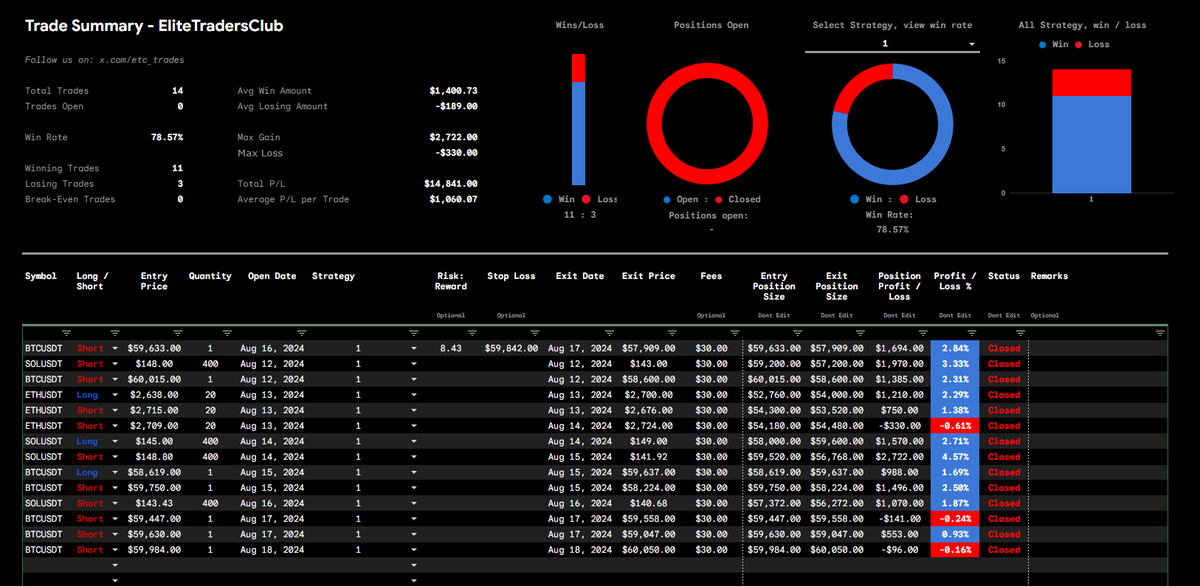Click the blue Win legend dot under Wins/Loss
The height and width of the screenshot is (586, 1200).
pyautogui.click(x=547, y=199)
